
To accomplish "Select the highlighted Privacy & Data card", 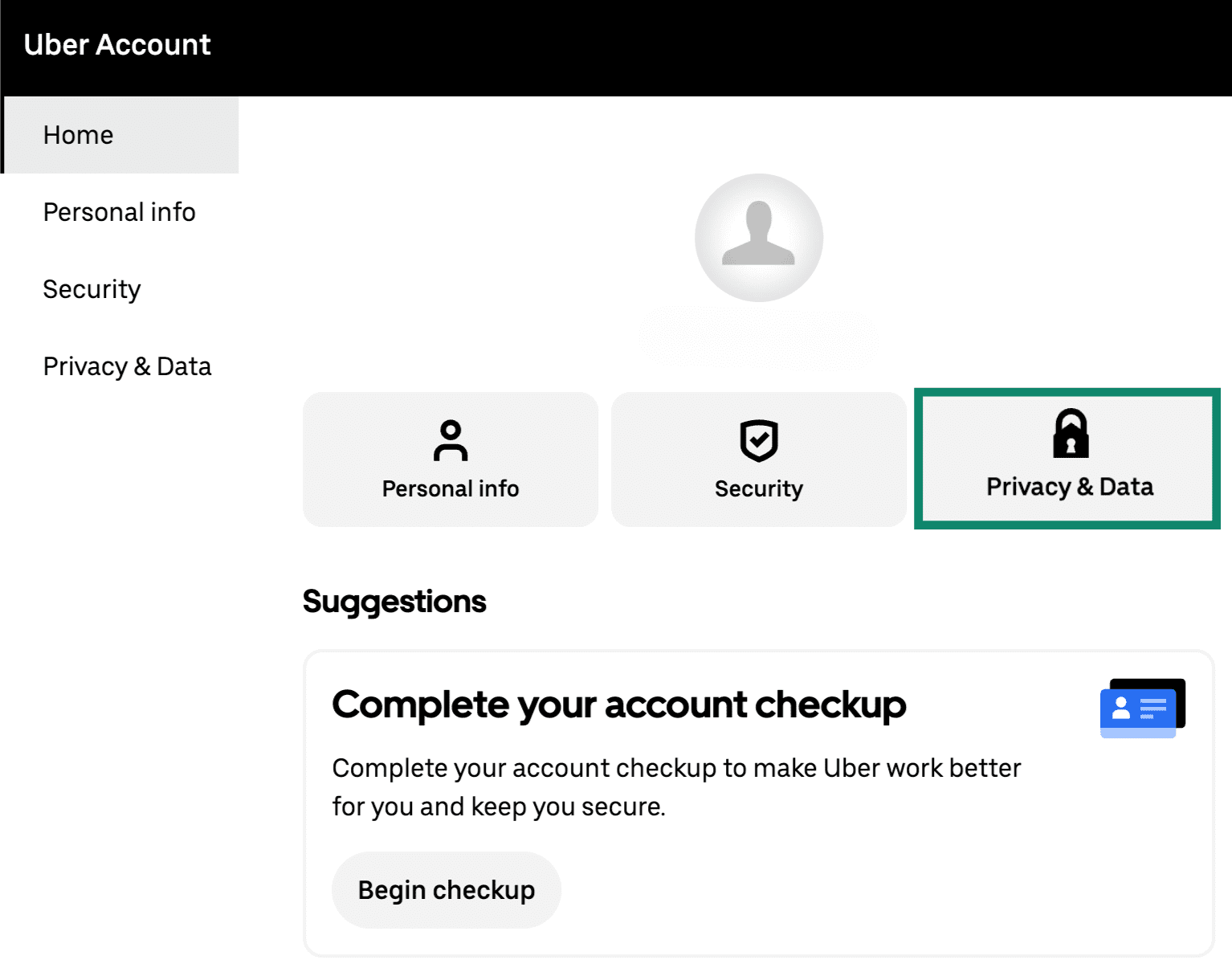I will pos(1067,459).
